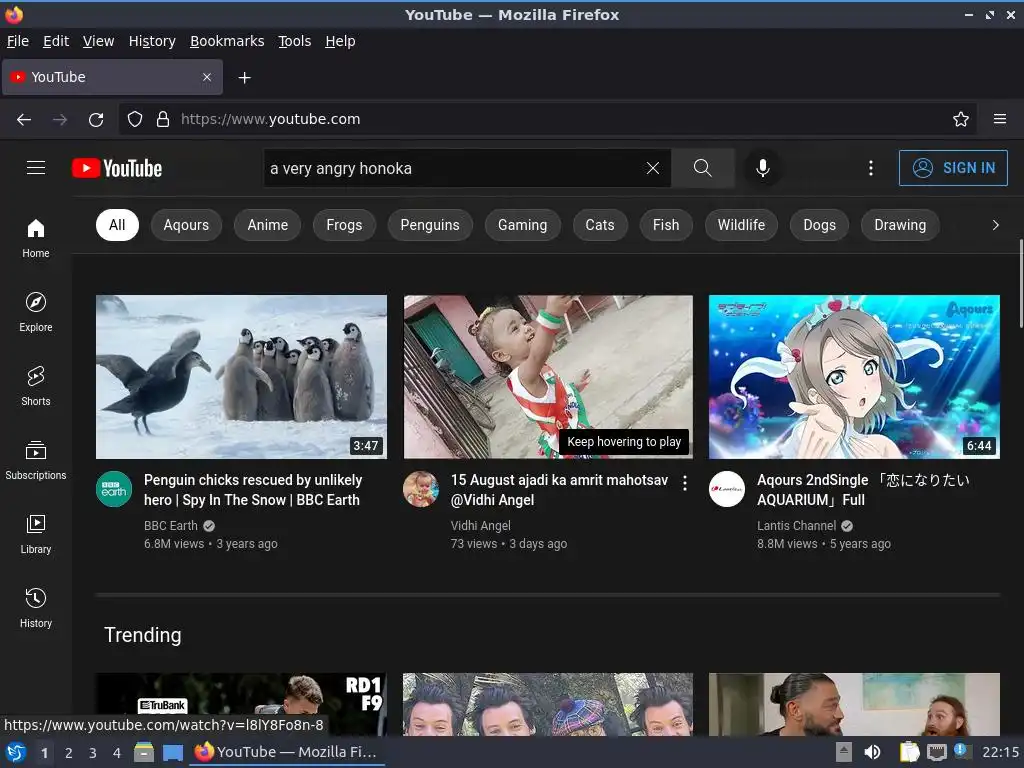Open Explore in the sidebar
Image resolution: width=1024 pixels, height=768 pixels.
36,312
